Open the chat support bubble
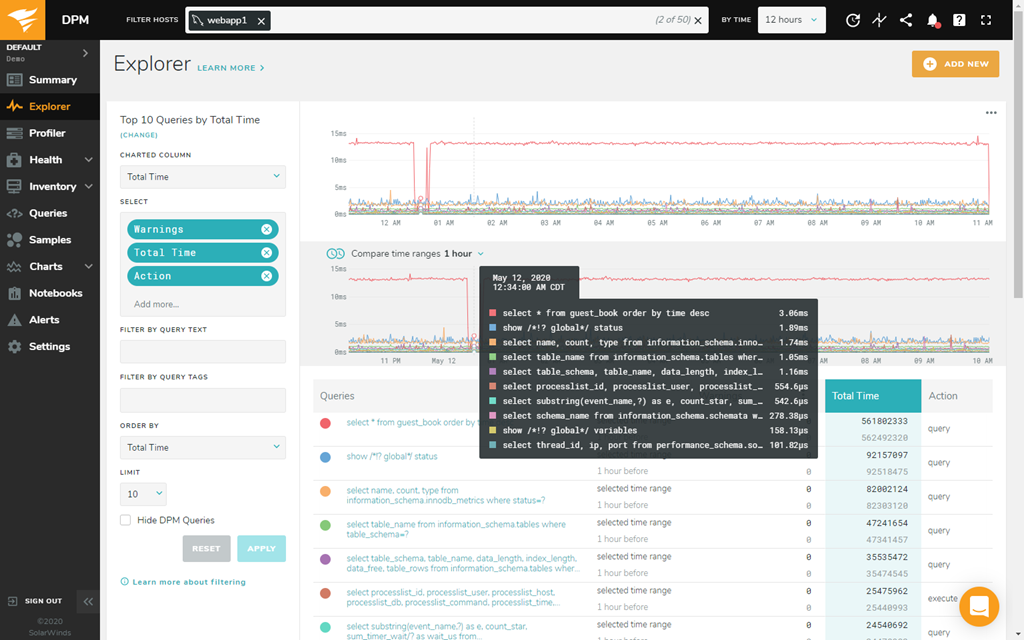Viewport: 1024px width, 640px height. 979,606
